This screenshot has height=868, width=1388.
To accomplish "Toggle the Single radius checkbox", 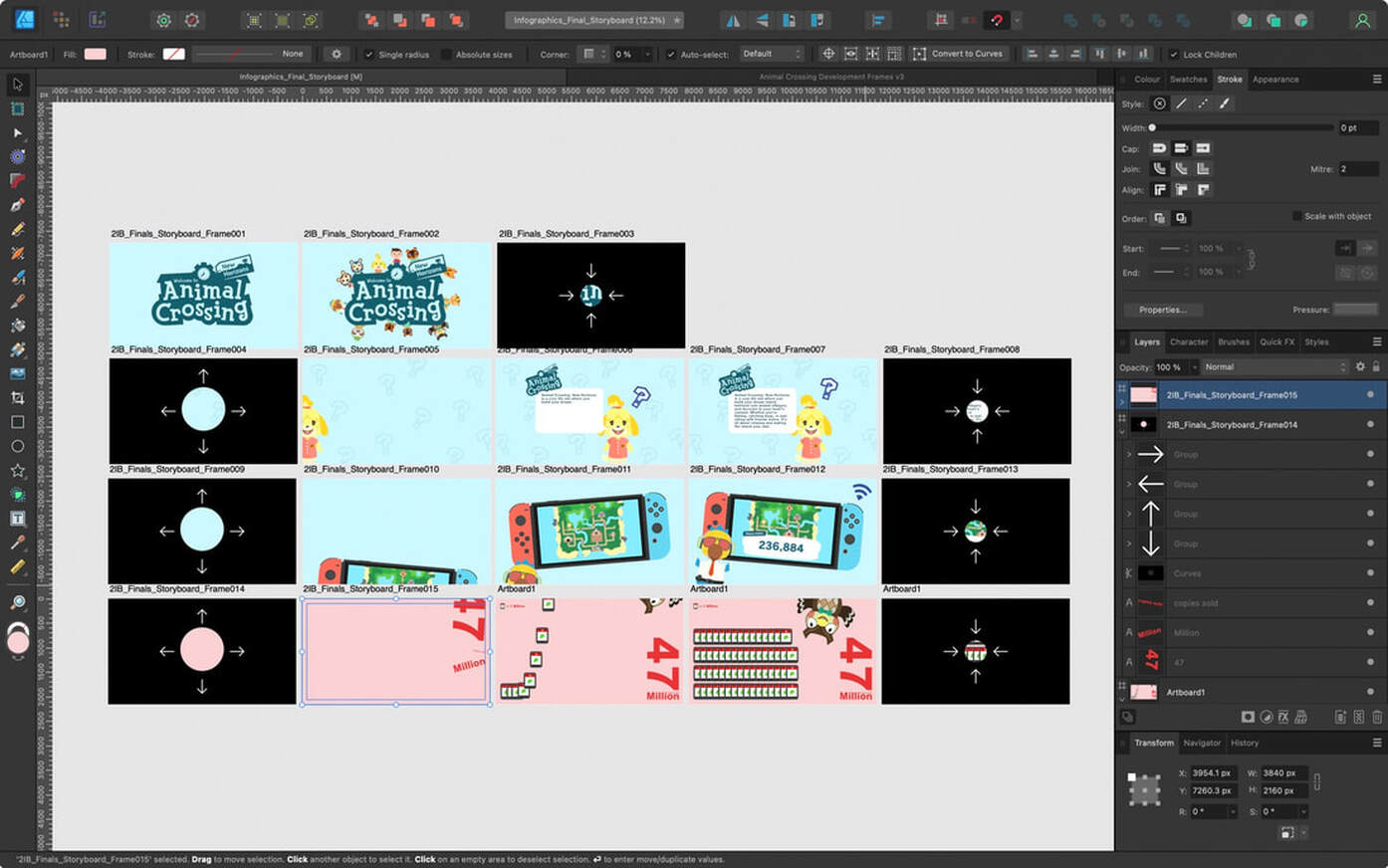I will point(369,55).
